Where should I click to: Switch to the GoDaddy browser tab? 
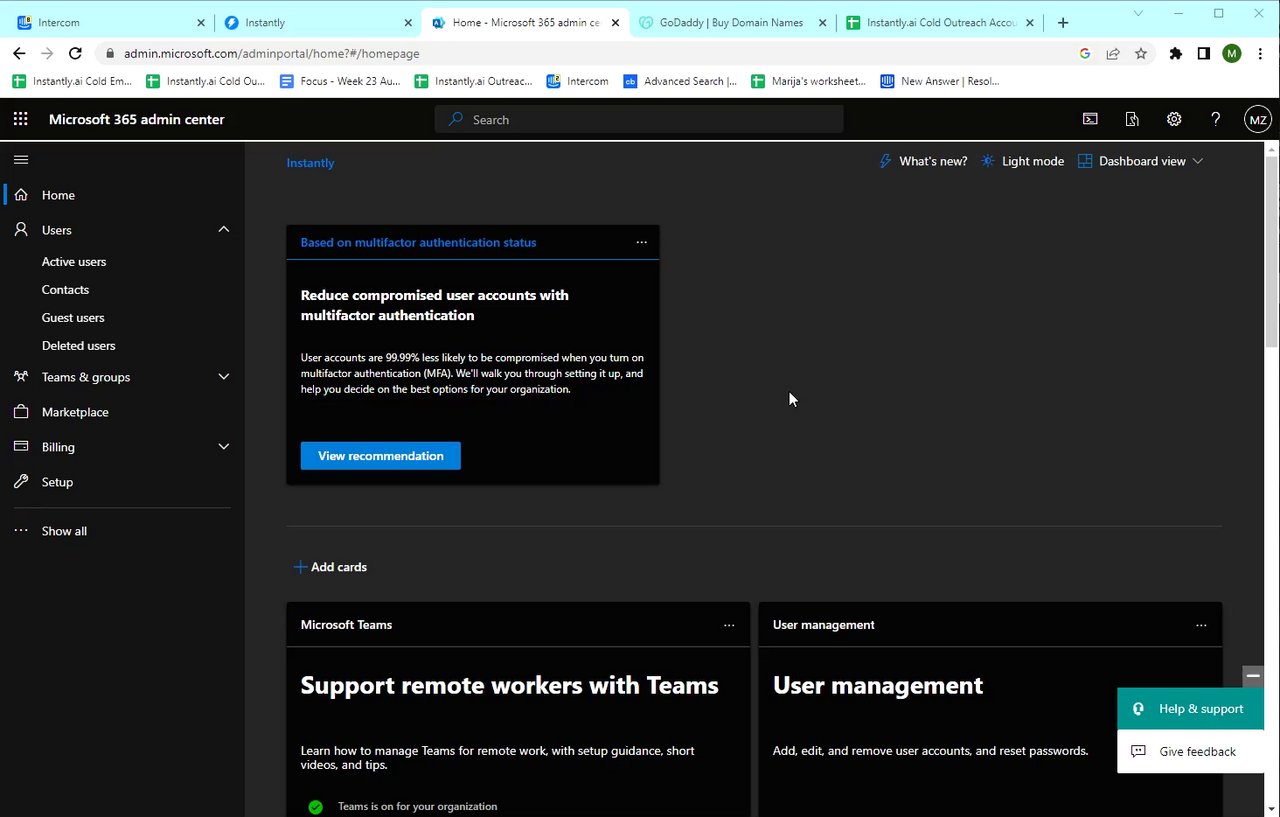click(731, 22)
